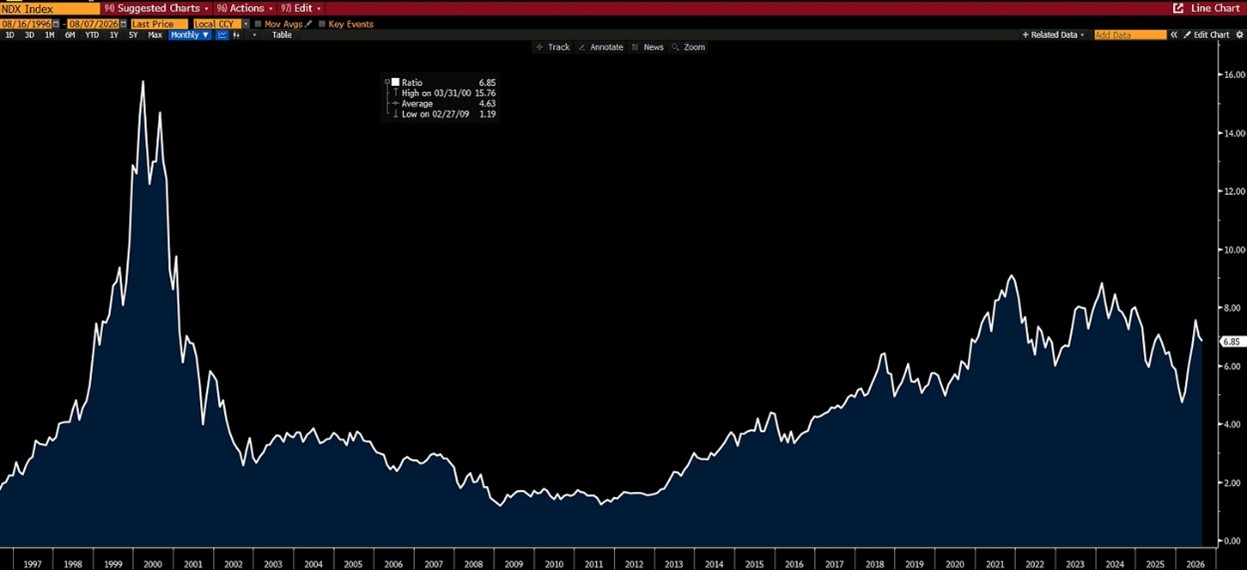
Task: Open the Local CCY currency dropdown
Action: (246, 23)
